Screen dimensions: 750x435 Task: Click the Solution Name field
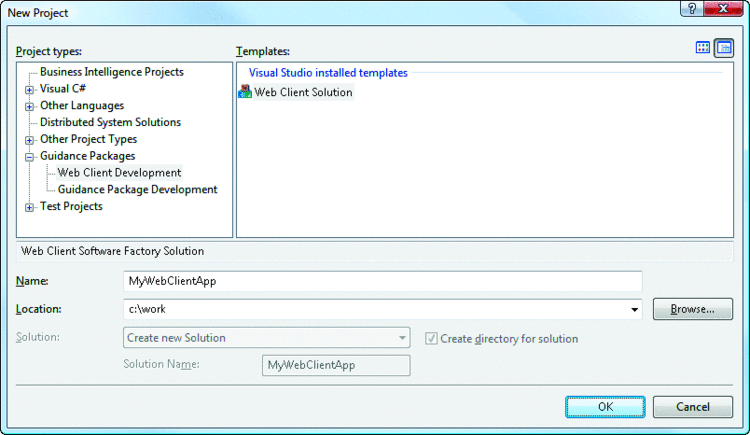336,365
